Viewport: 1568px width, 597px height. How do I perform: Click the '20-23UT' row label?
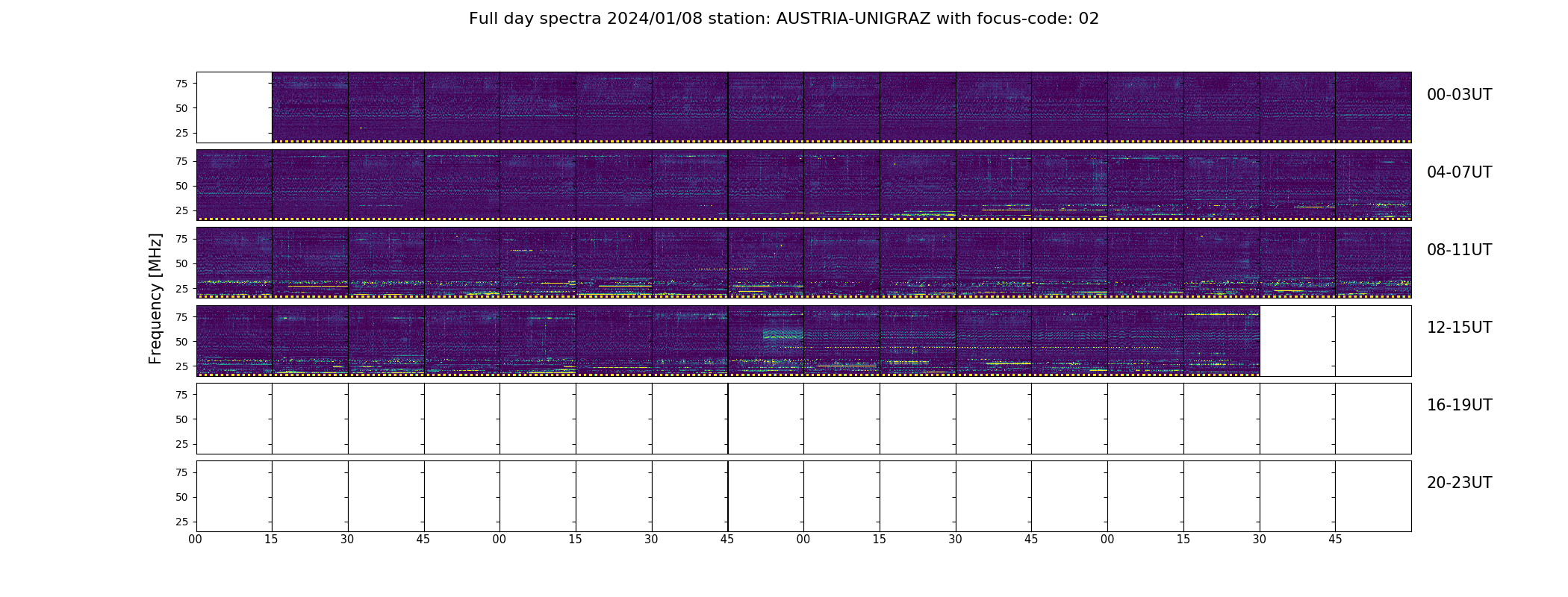point(1459,483)
